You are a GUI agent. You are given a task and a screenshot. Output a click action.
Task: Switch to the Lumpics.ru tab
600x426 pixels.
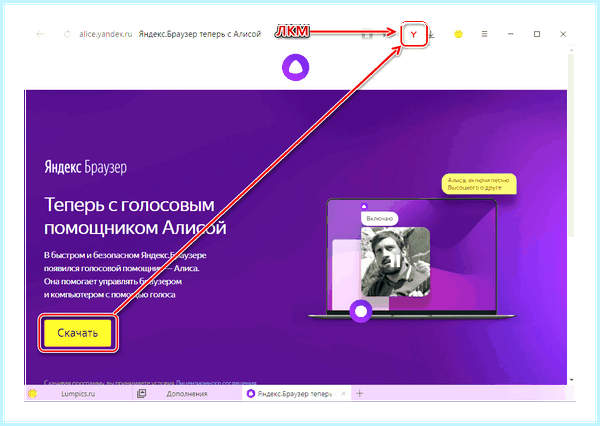[78, 393]
